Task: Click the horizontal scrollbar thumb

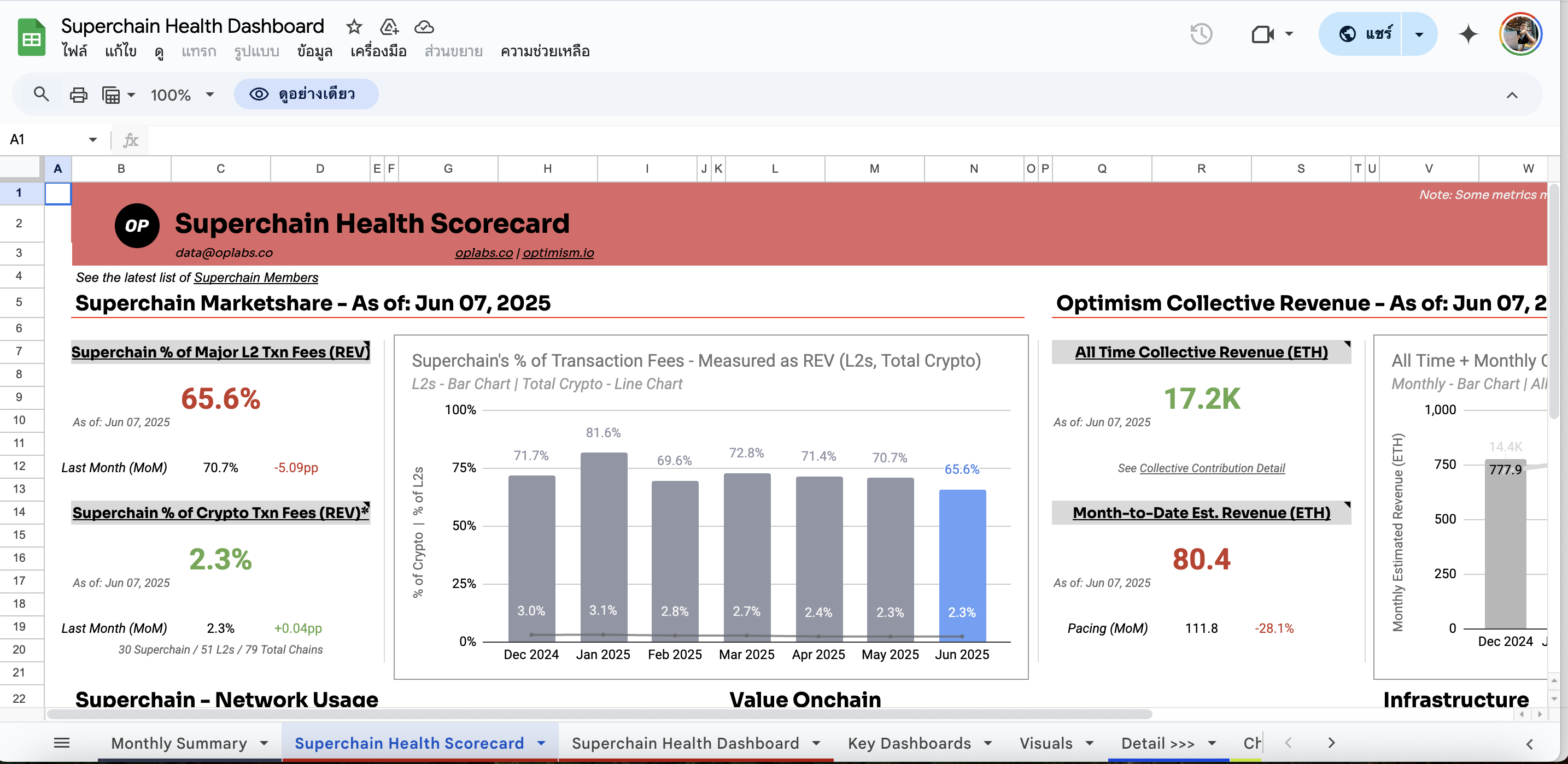Action: pos(600,714)
